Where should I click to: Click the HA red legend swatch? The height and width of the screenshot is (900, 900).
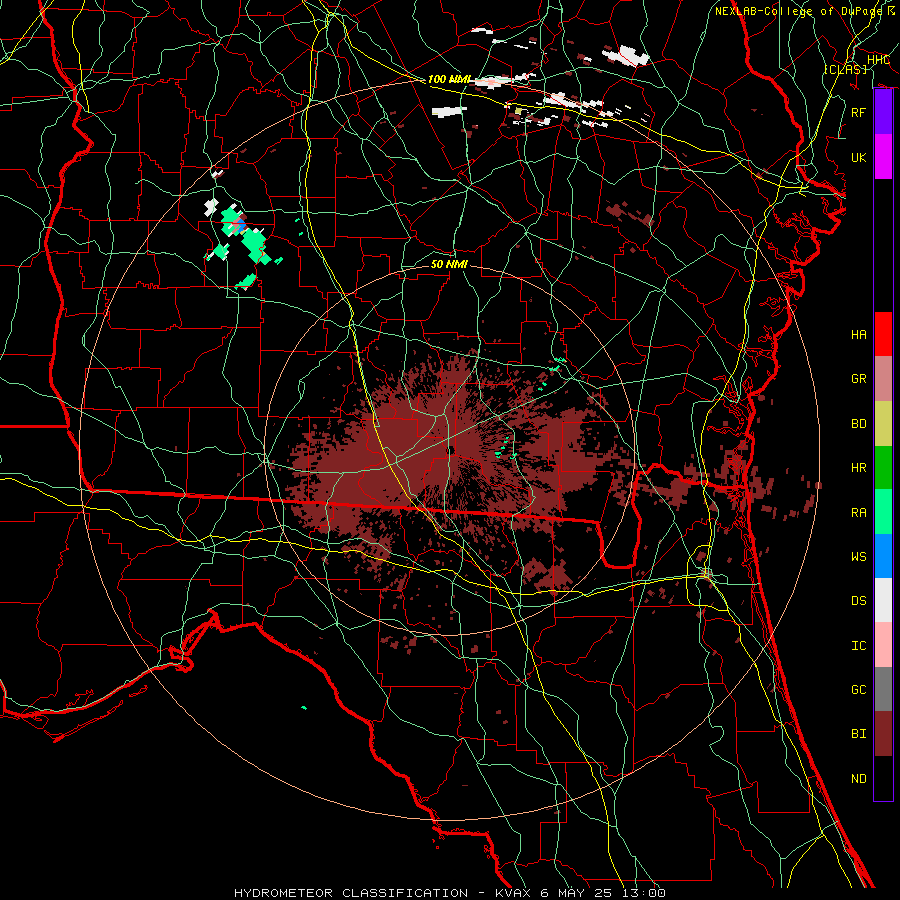tap(883, 334)
